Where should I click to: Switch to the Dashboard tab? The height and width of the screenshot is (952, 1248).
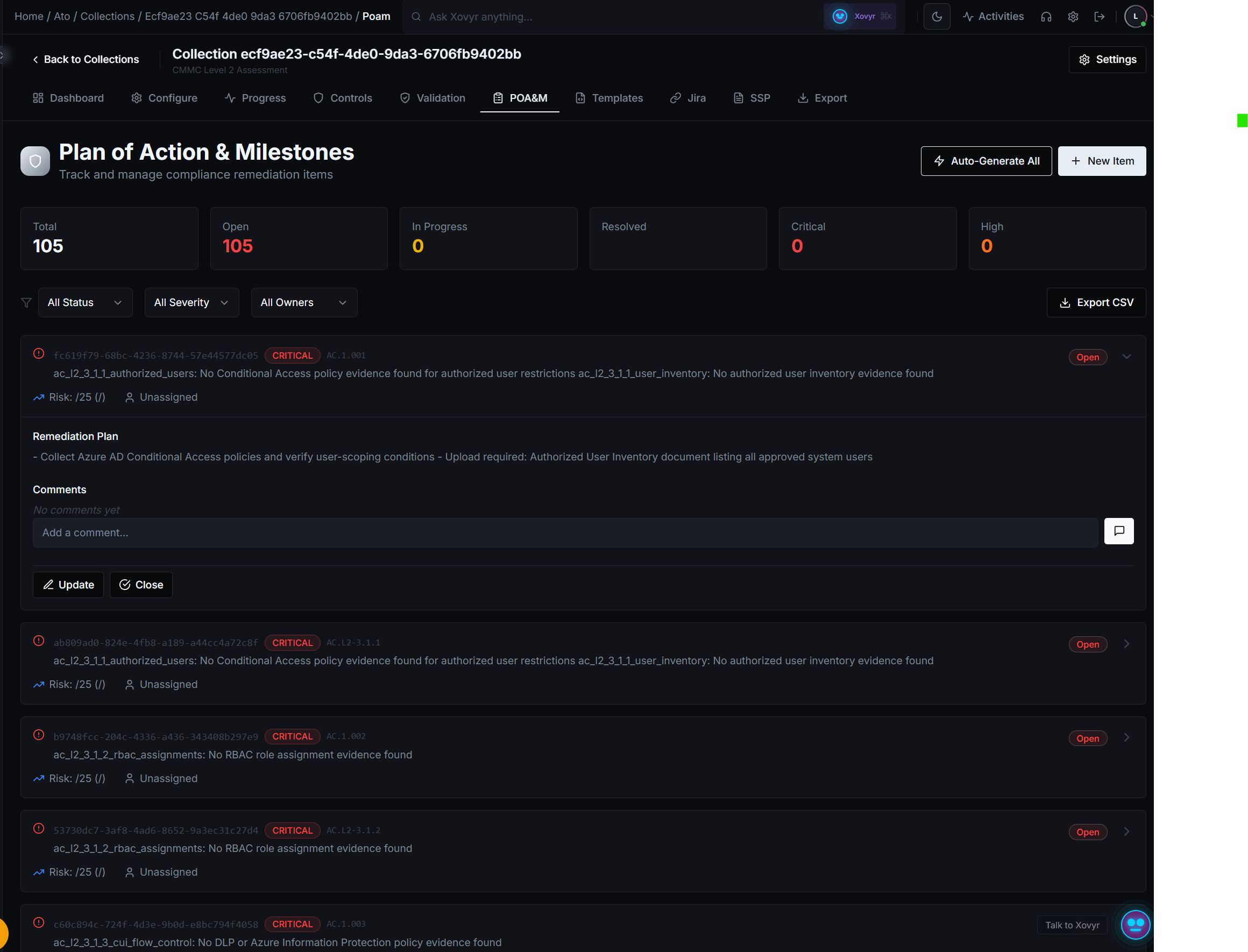pos(68,98)
